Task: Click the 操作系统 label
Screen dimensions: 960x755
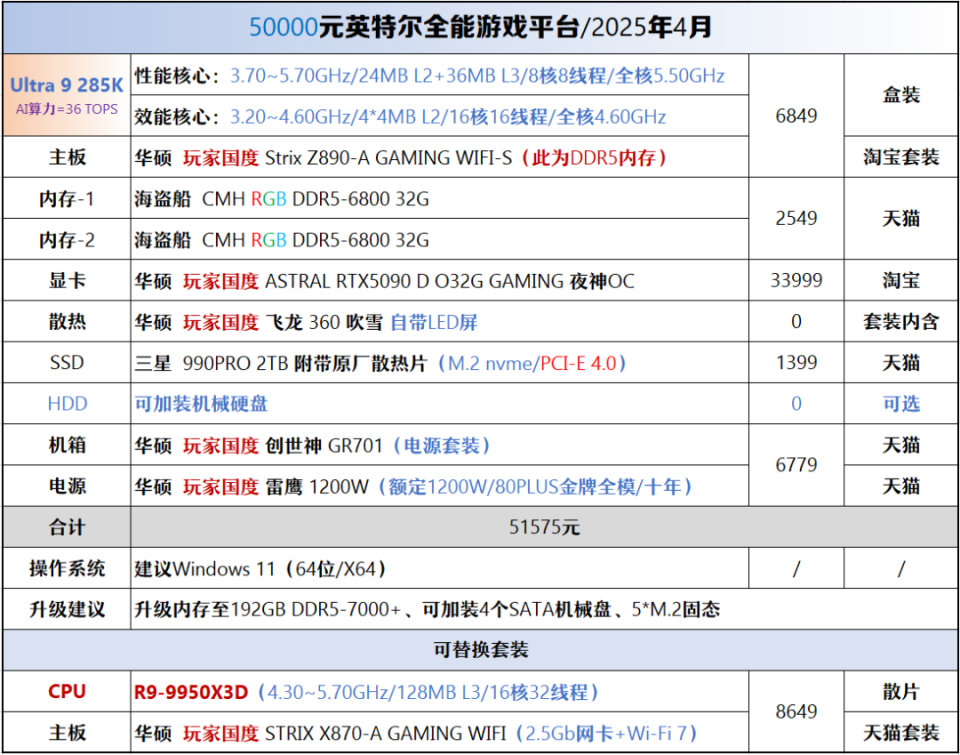Action: click(x=67, y=568)
